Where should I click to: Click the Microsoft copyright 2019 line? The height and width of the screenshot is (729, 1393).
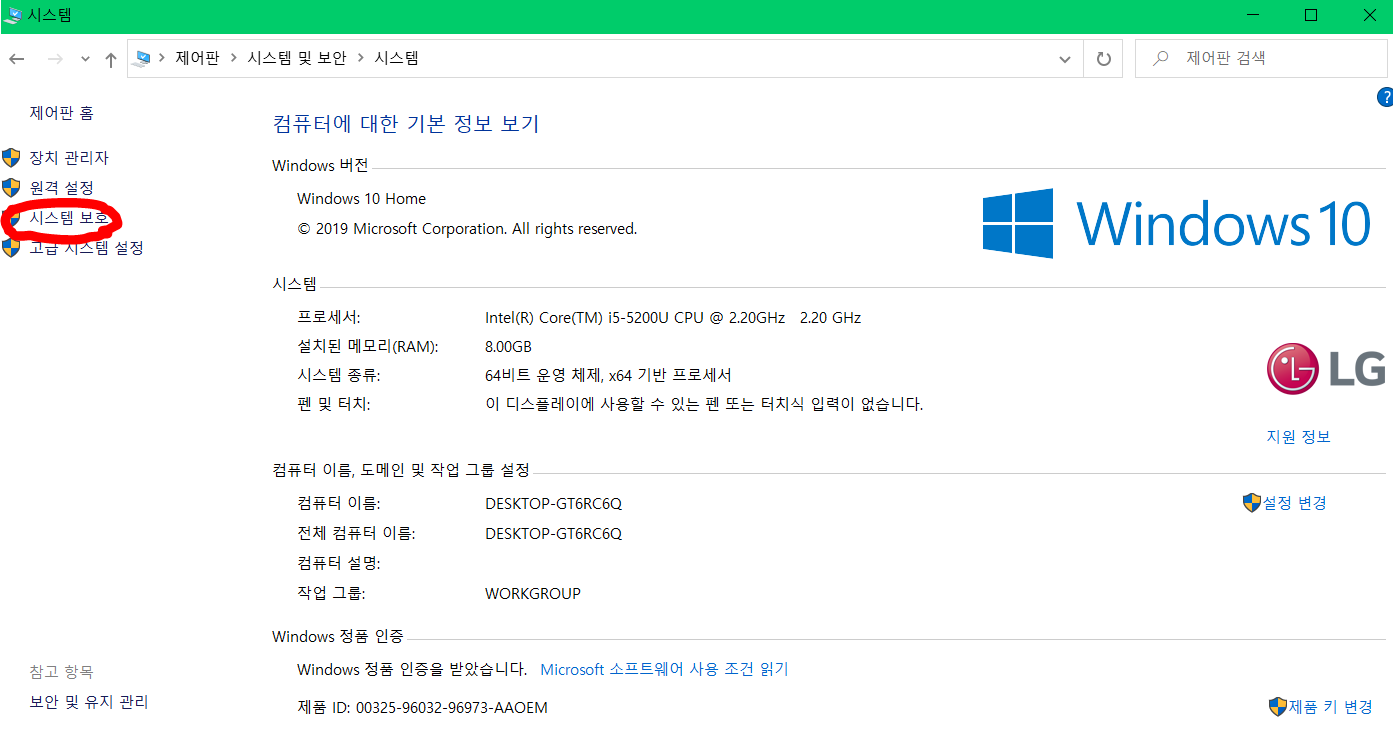pos(467,228)
